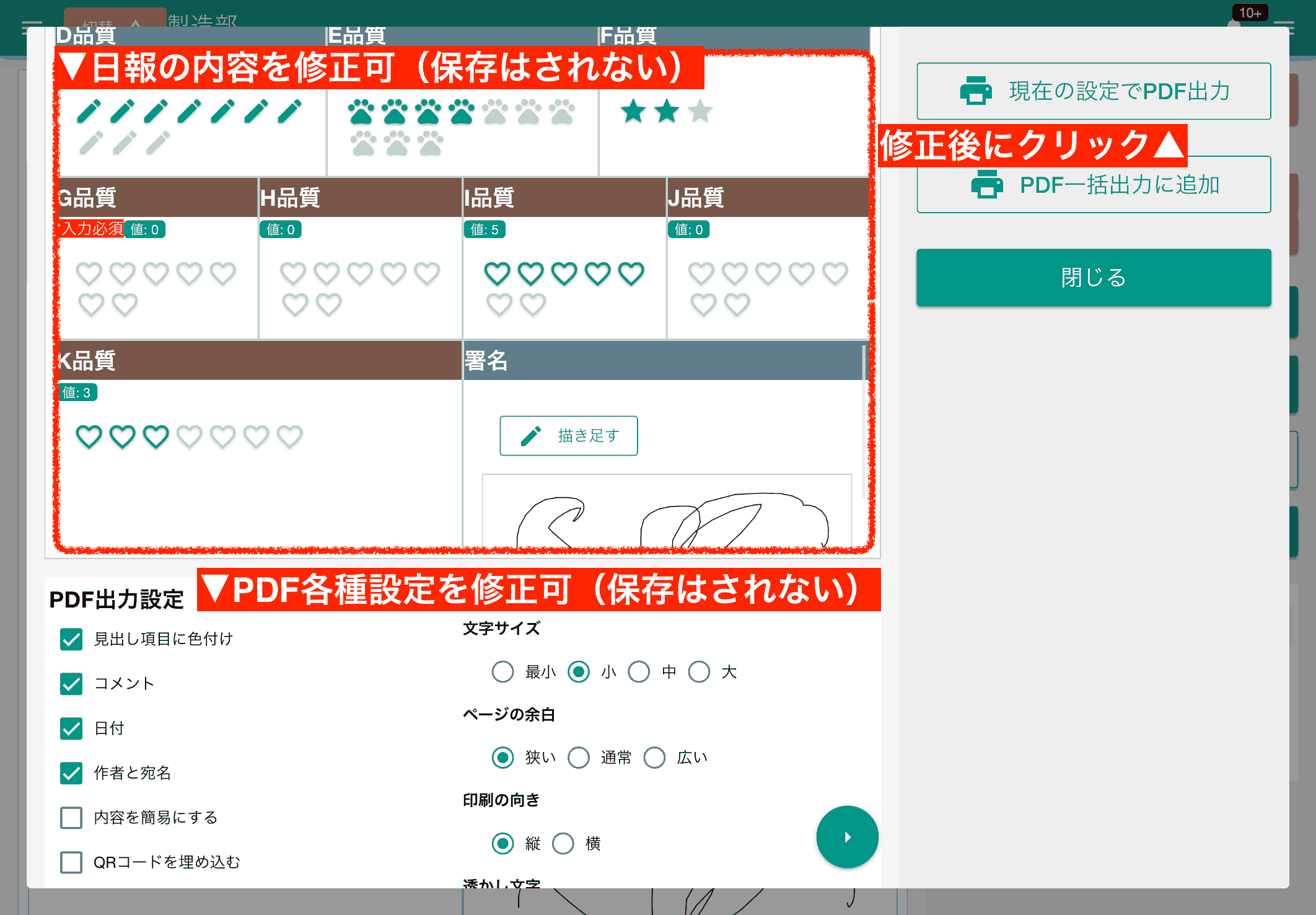Click the fourth paw print in E品質
Screen dimensions: 1316x915
coord(462,110)
